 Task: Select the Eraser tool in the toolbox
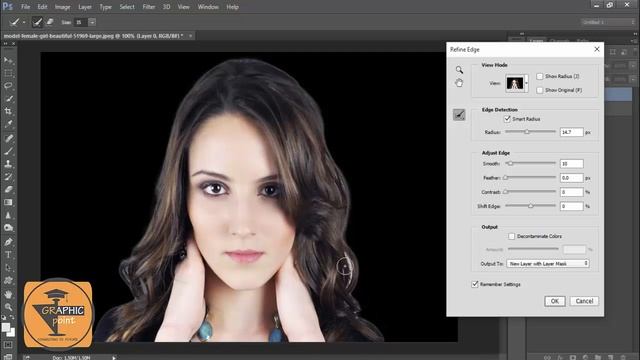[x=8, y=189]
